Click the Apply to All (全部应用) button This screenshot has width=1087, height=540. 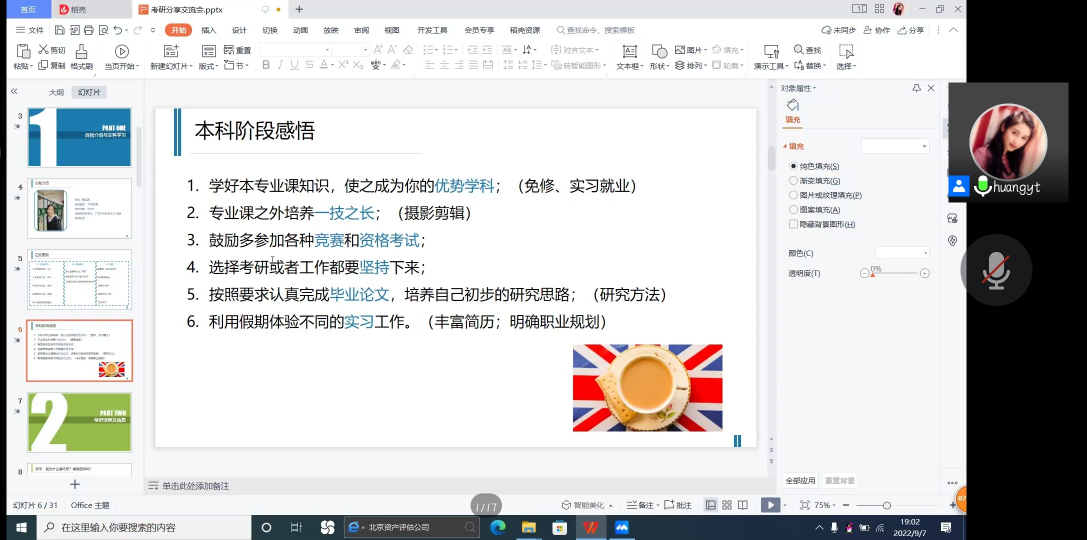[800, 481]
